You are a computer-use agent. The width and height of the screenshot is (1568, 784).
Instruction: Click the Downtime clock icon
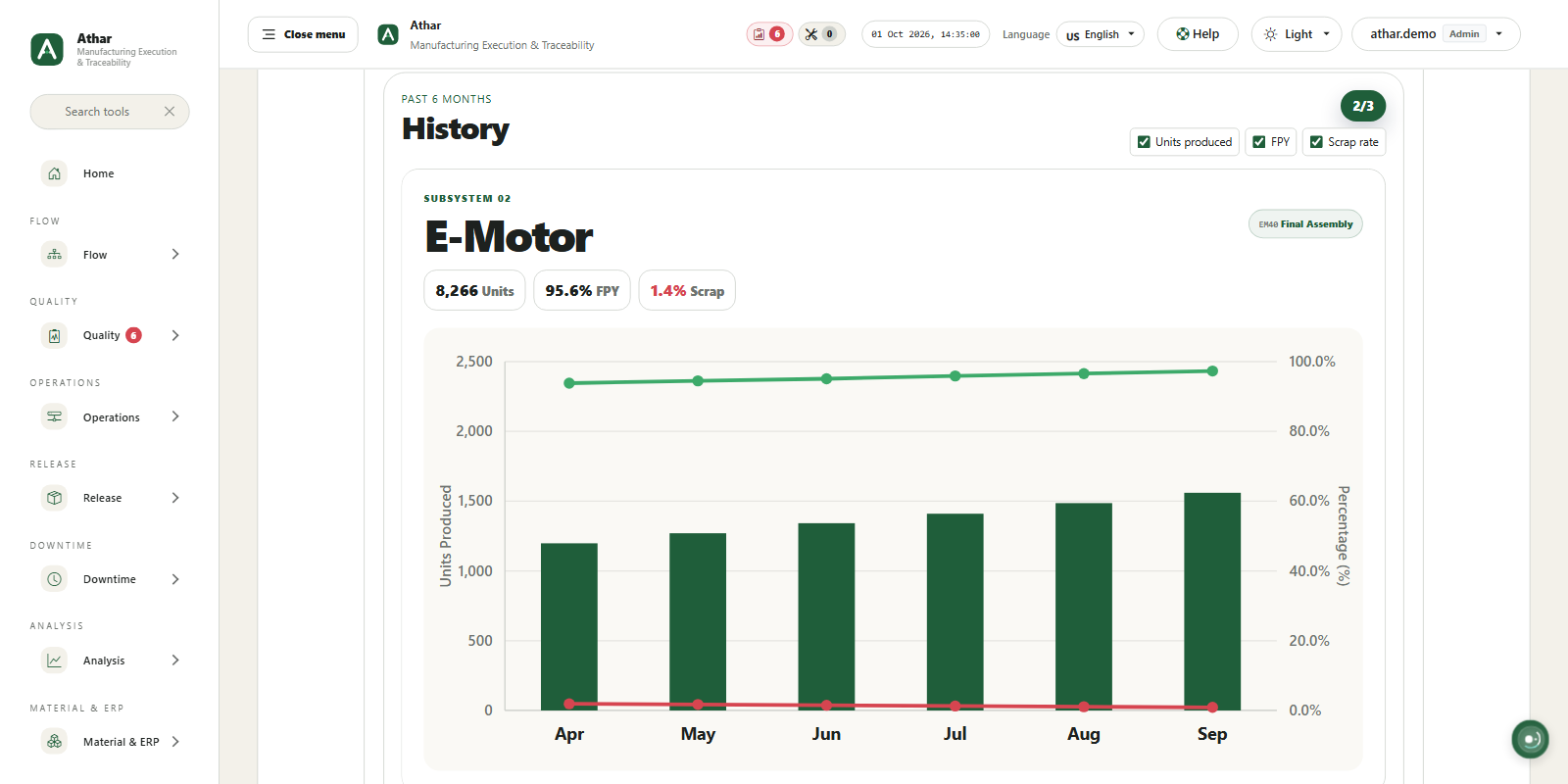pyautogui.click(x=55, y=579)
